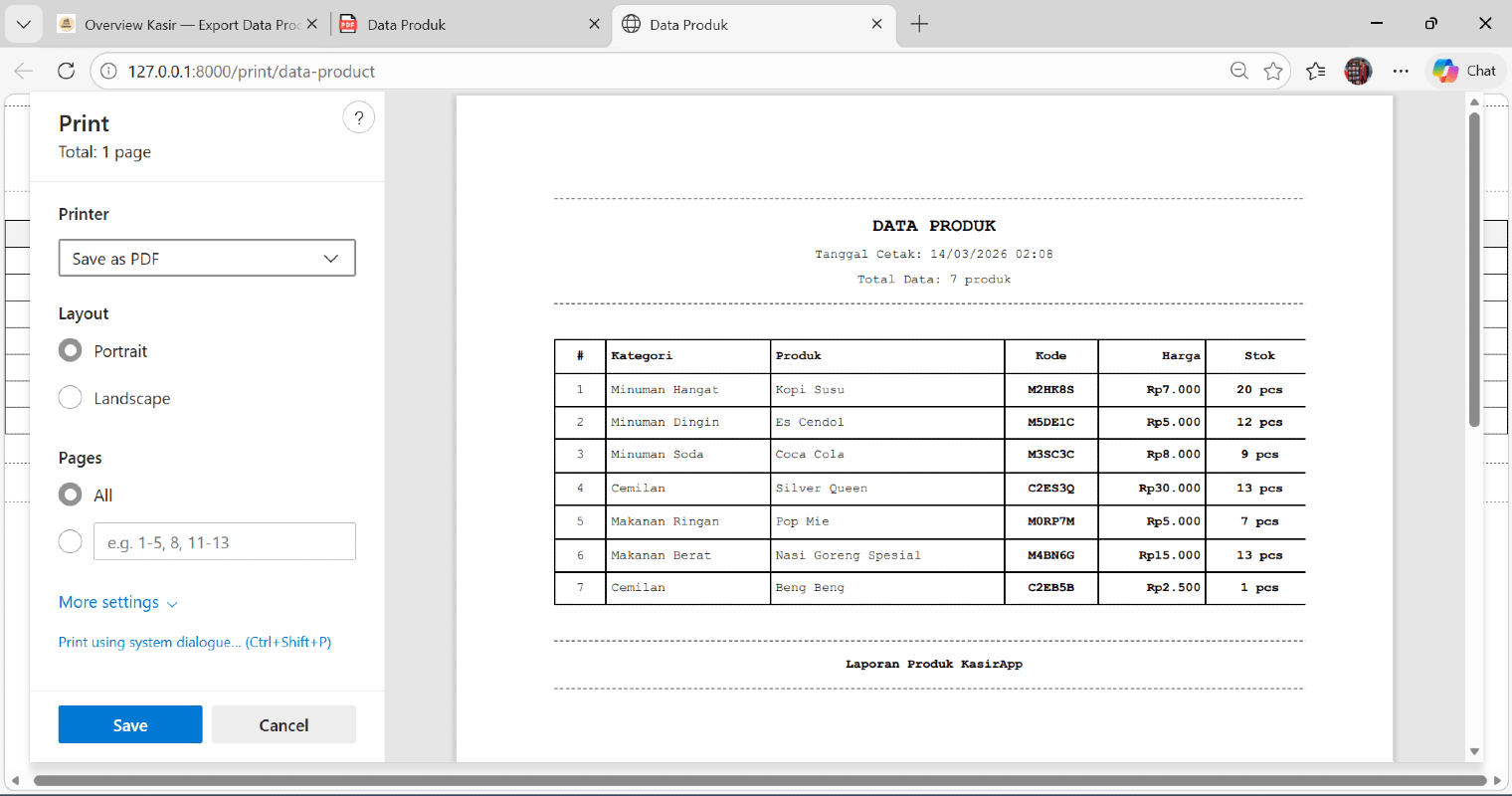Open the tab search chevron button

click(24, 24)
